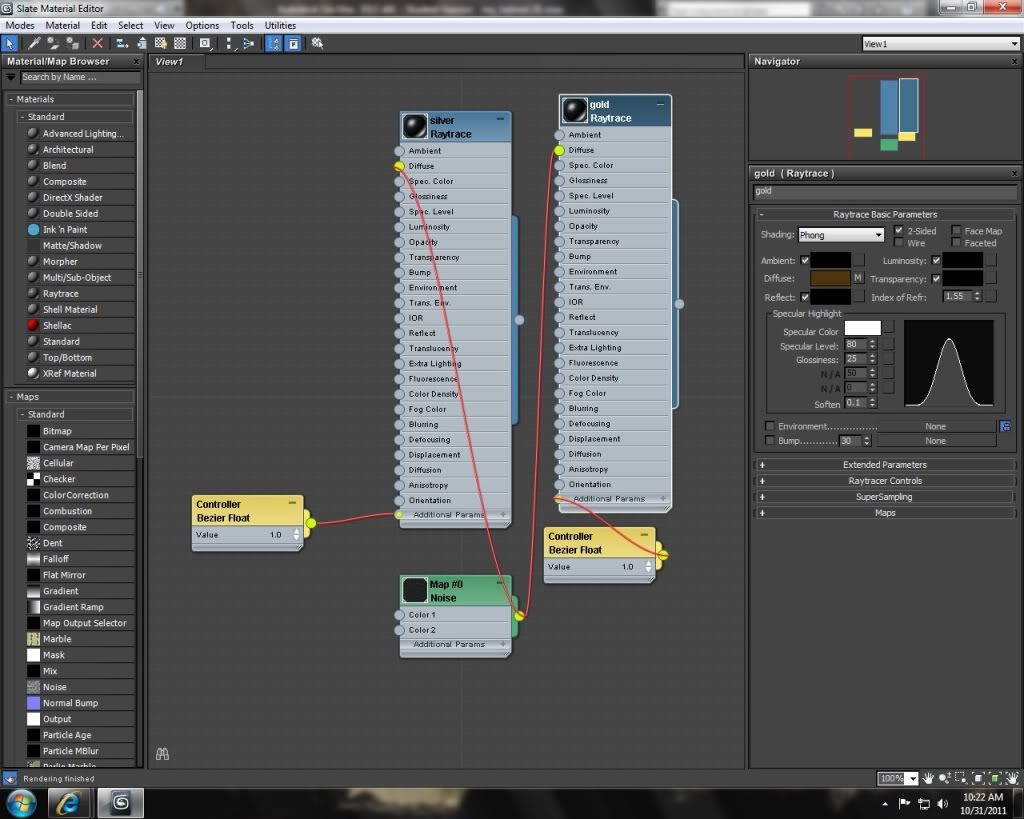Click the volume speaker tray icon
Viewport: 1024px width, 819px height.
pos(943,803)
